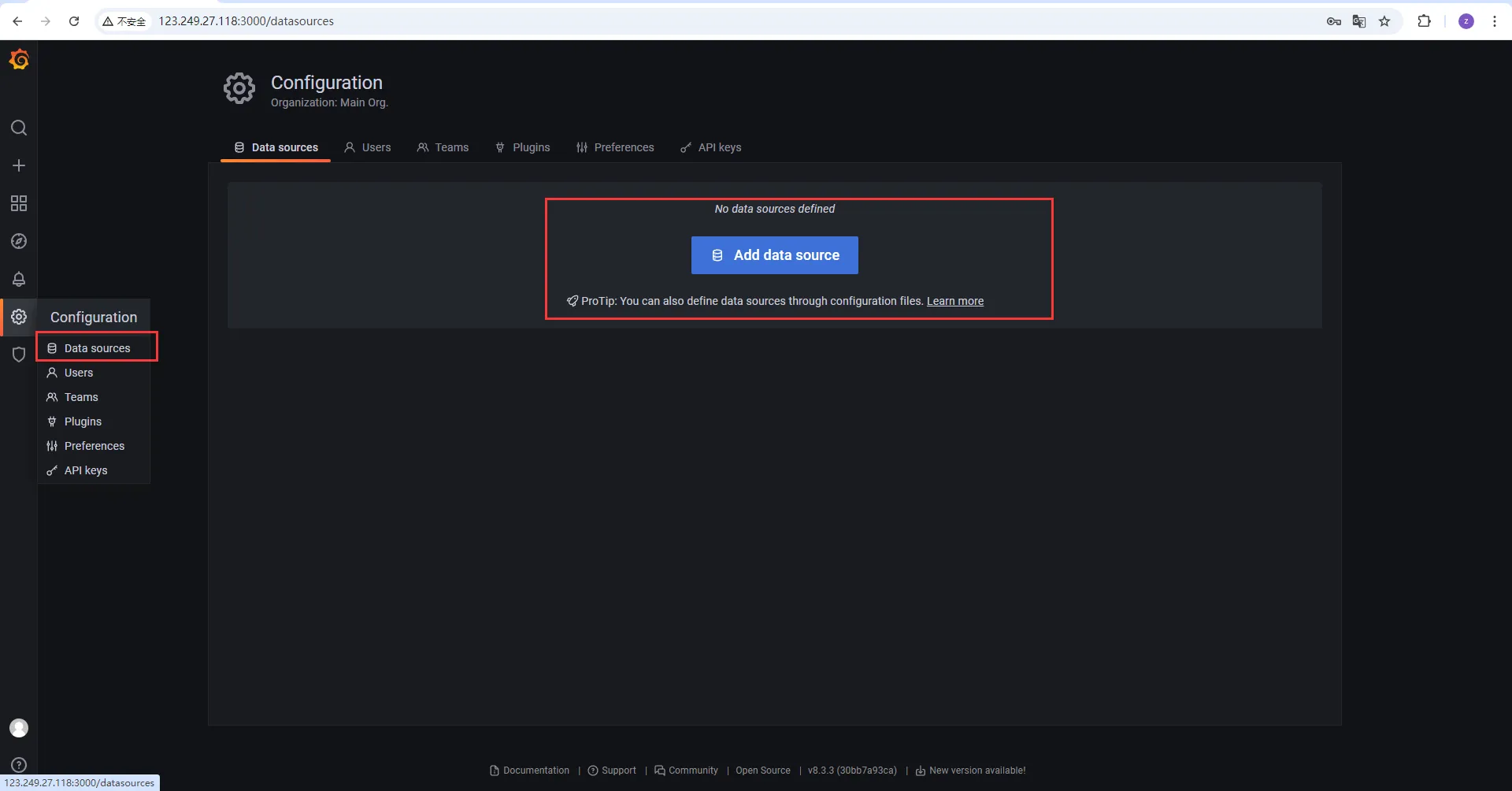Click the Grafana logo icon
Image resolution: width=1512 pixels, height=791 pixels.
(x=19, y=60)
